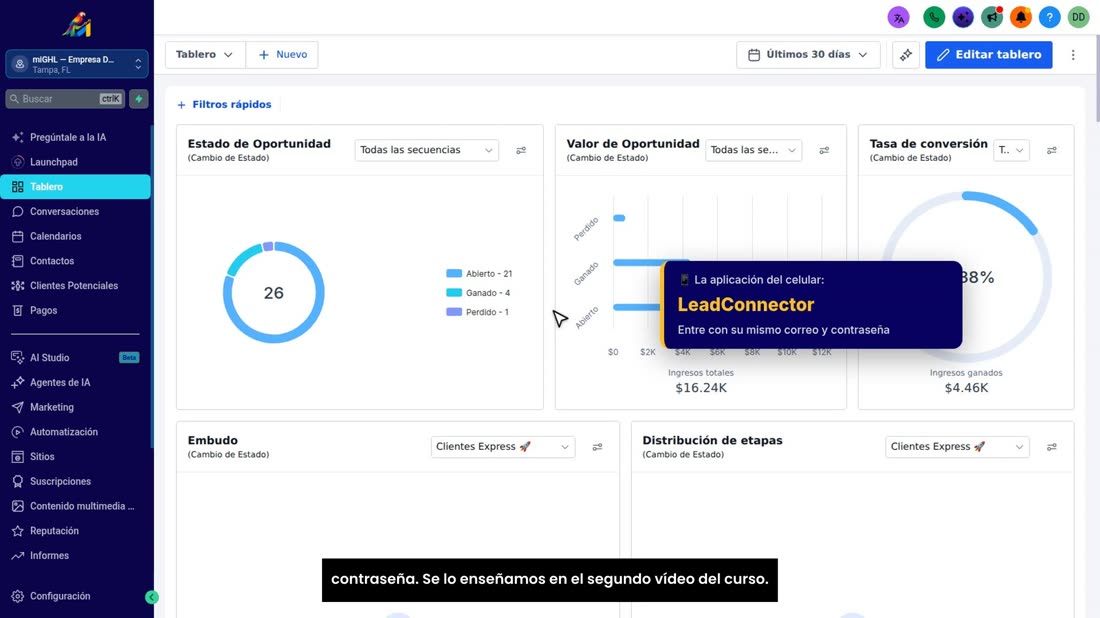Image resolution: width=1100 pixels, height=618 pixels.
Task: Click the donut chart showing 26
Action: [x=274, y=293]
